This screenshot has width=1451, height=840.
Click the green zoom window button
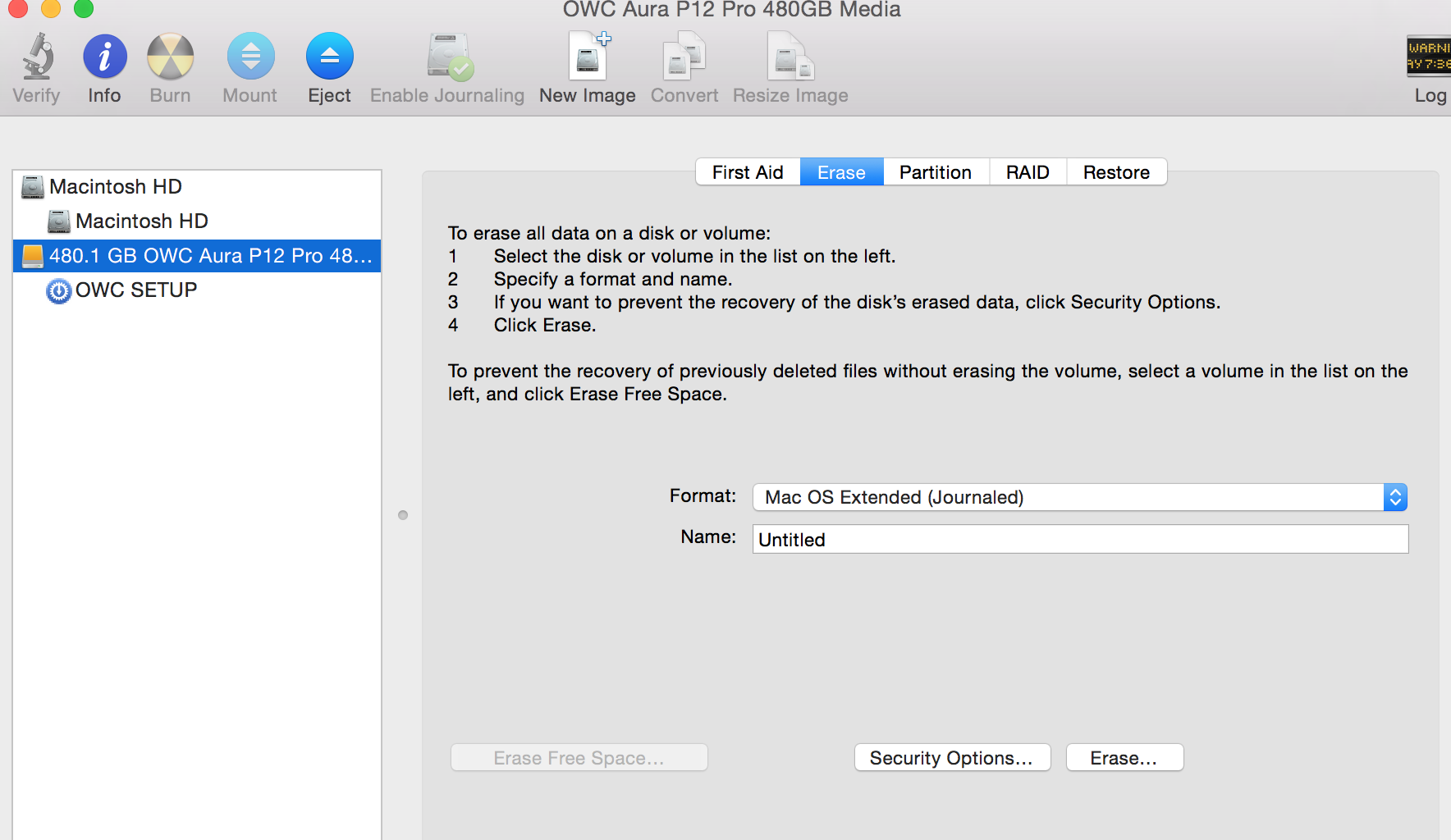coord(84,8)
